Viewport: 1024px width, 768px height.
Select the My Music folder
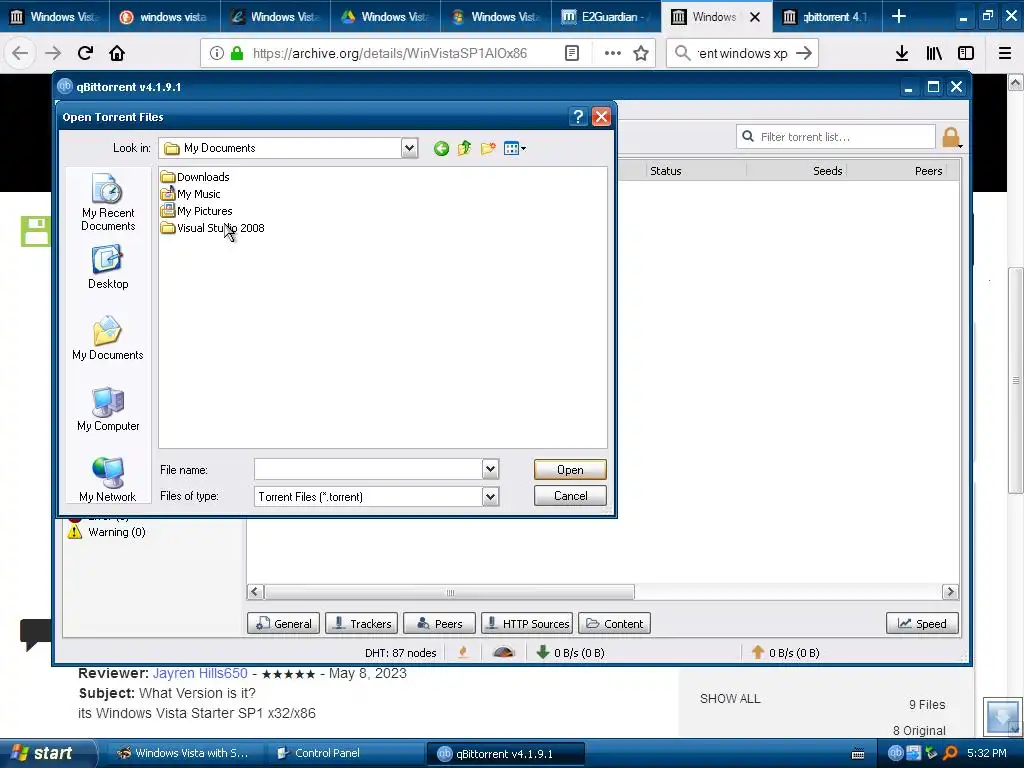point(190,194)
